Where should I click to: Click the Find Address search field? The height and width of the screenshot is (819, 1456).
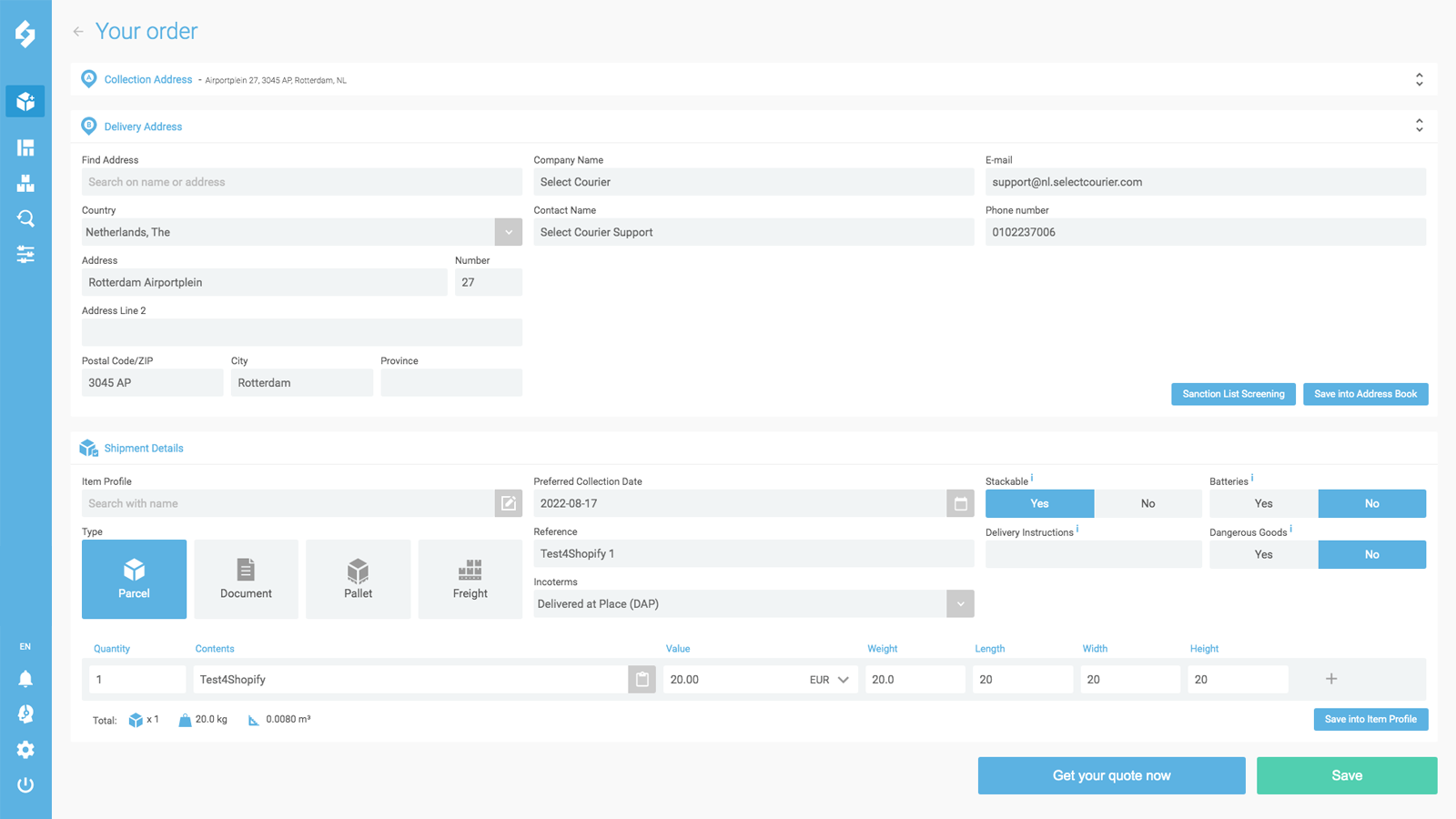pyautogui.click(x=301, y=182)
